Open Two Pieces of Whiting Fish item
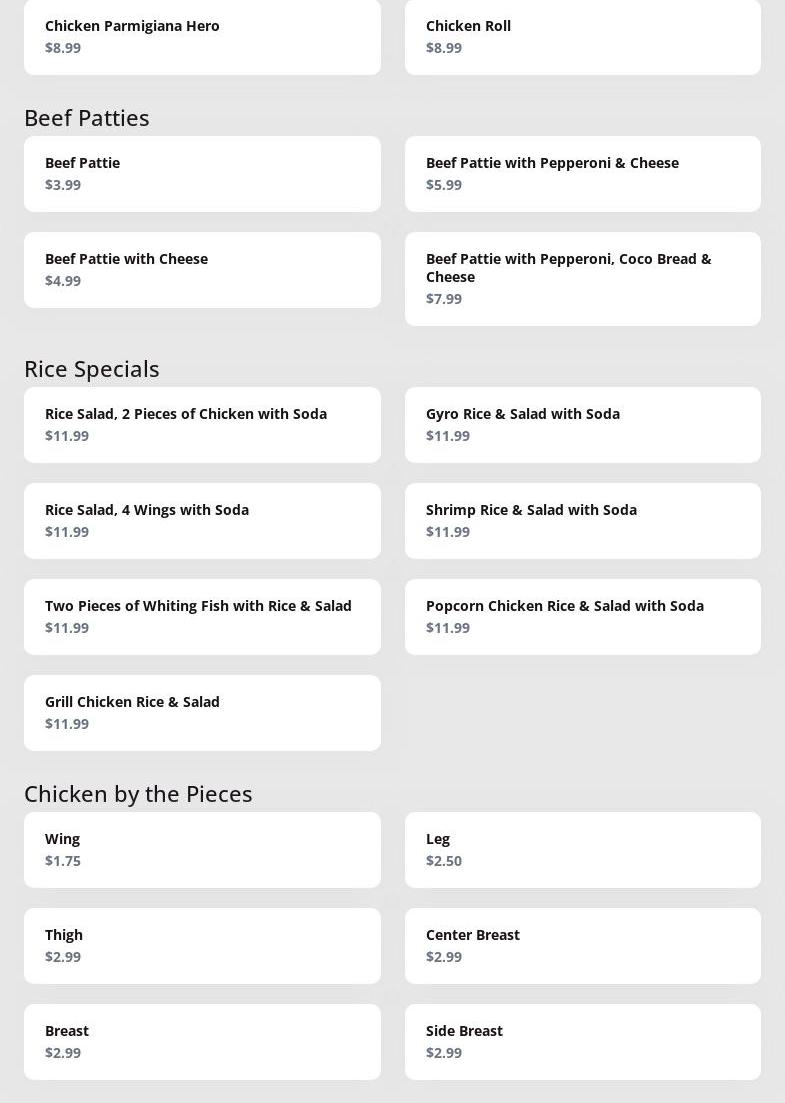Screen dimensions: 785x1103 click(x=202, y=616)
